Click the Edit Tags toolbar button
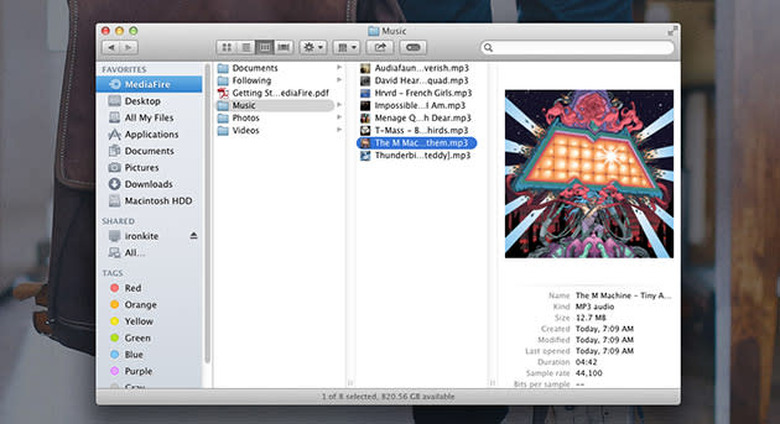 pos(414,47)
